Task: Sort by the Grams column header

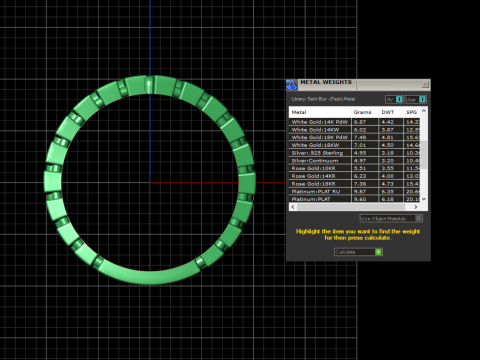Action: (365, 112)
